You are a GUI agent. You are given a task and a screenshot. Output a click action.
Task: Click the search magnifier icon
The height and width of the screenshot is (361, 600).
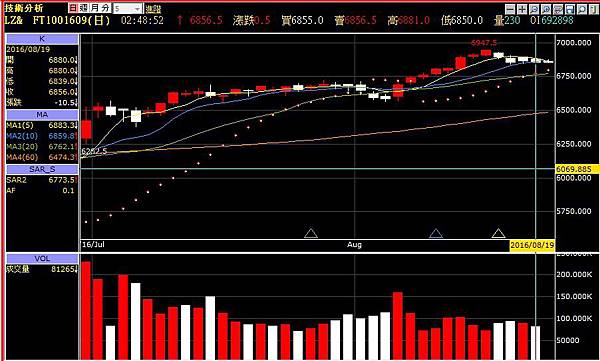pos(582,9)
